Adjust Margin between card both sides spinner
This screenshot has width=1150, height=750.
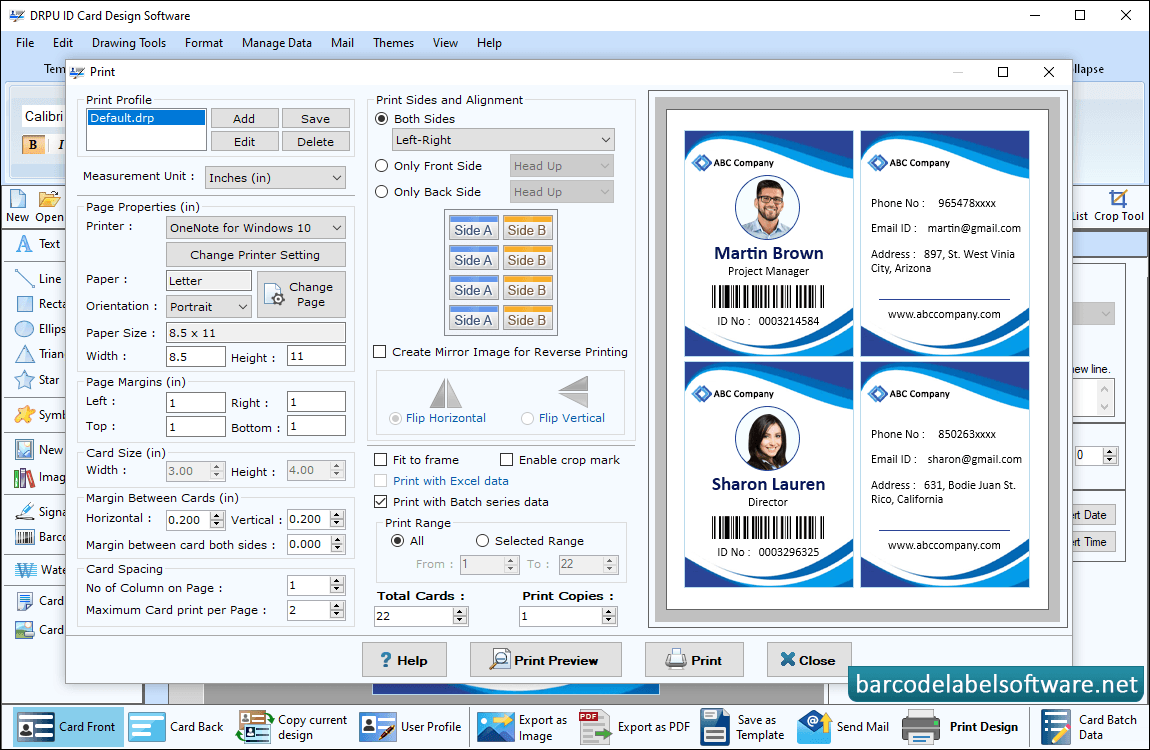(337, 544)
